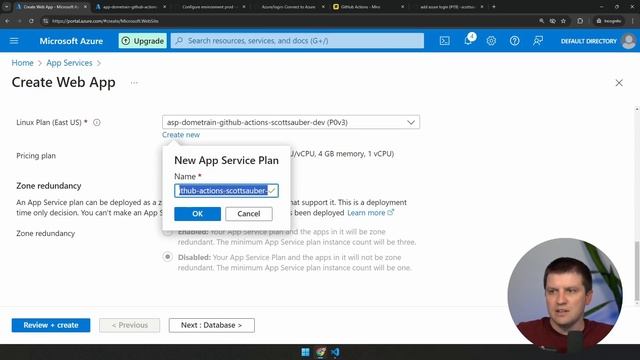This screenshot has width=640, height=360.
Task: Switch to the app-dometrain-github-actions tab
Action: (x=131, y=7)
